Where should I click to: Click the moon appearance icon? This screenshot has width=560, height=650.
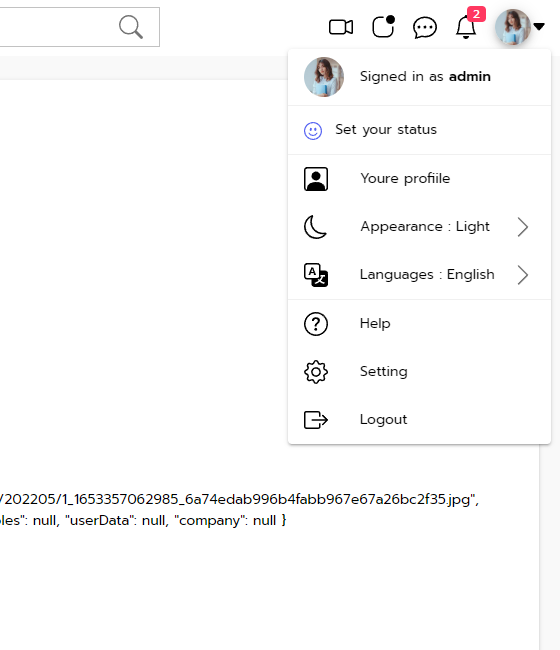pos(315,227)
